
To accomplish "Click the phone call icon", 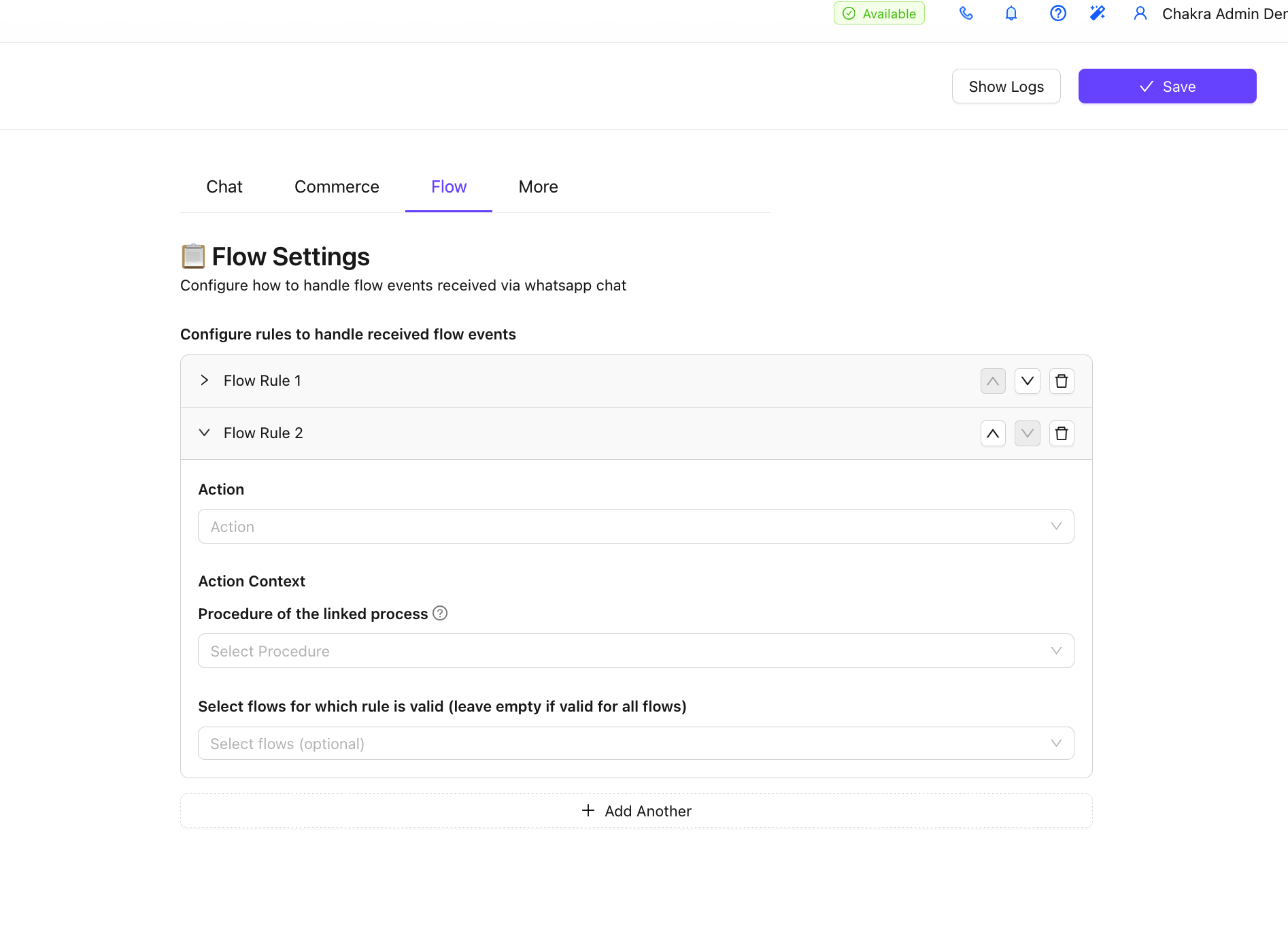I will (966, 14).
